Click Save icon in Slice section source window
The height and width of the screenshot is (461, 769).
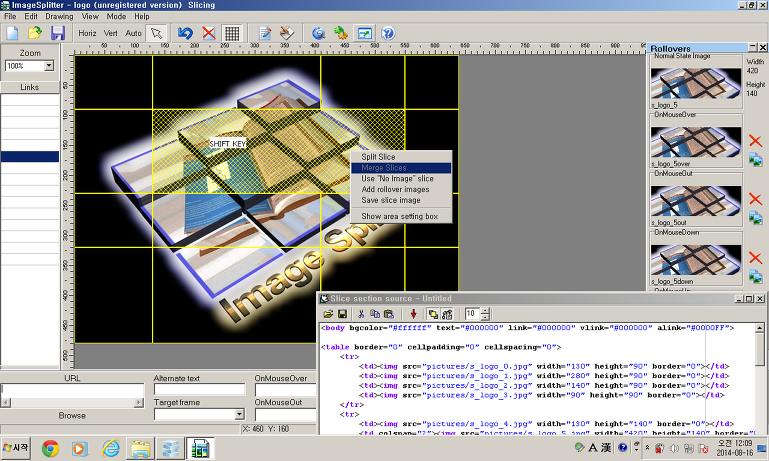[x=342, y=314]
